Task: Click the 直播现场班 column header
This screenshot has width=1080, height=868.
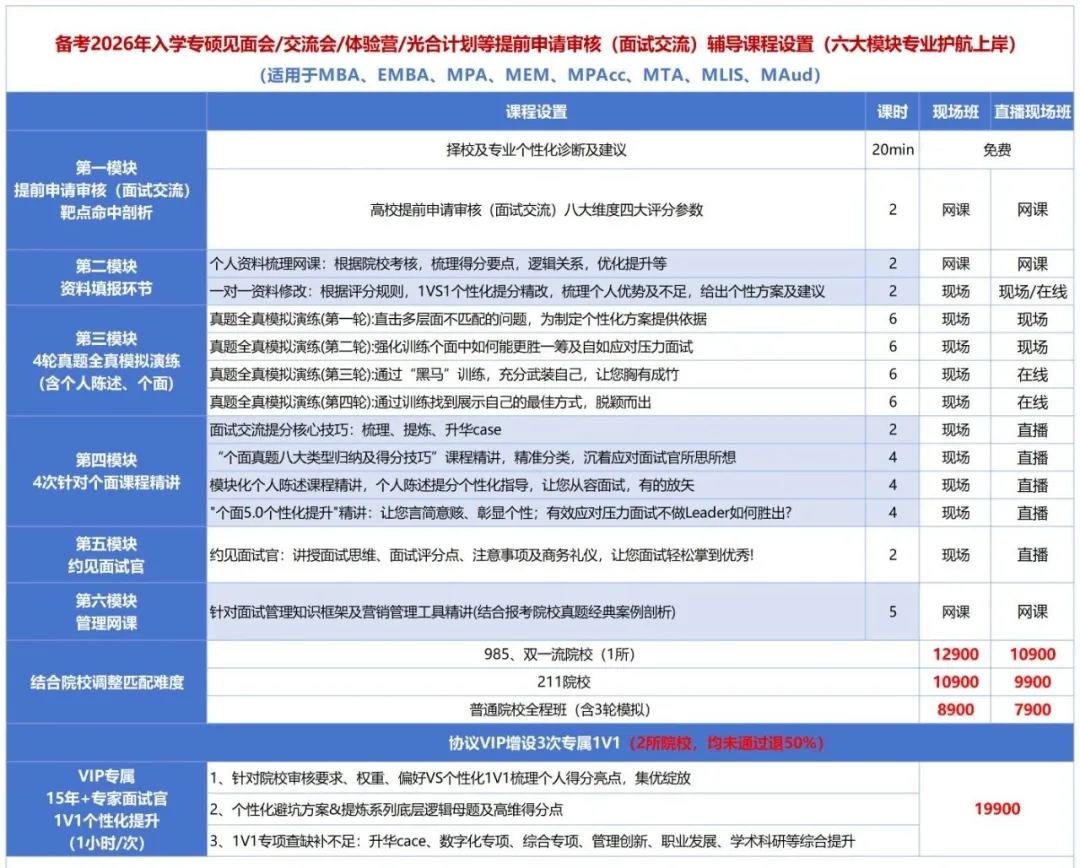Action: (1031, 113)
